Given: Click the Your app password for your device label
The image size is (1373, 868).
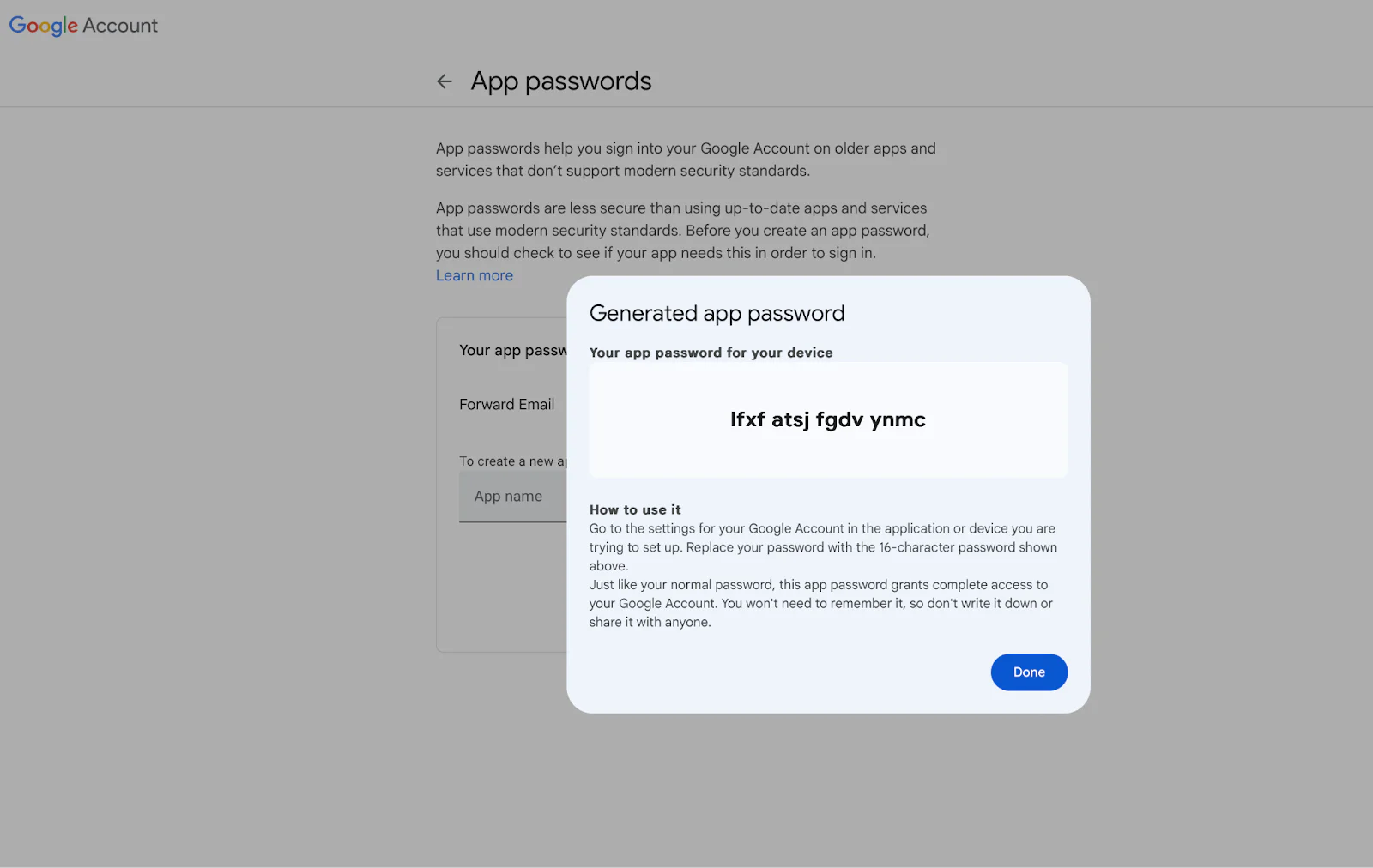Looking at the screenshot, I should point(711,353).
